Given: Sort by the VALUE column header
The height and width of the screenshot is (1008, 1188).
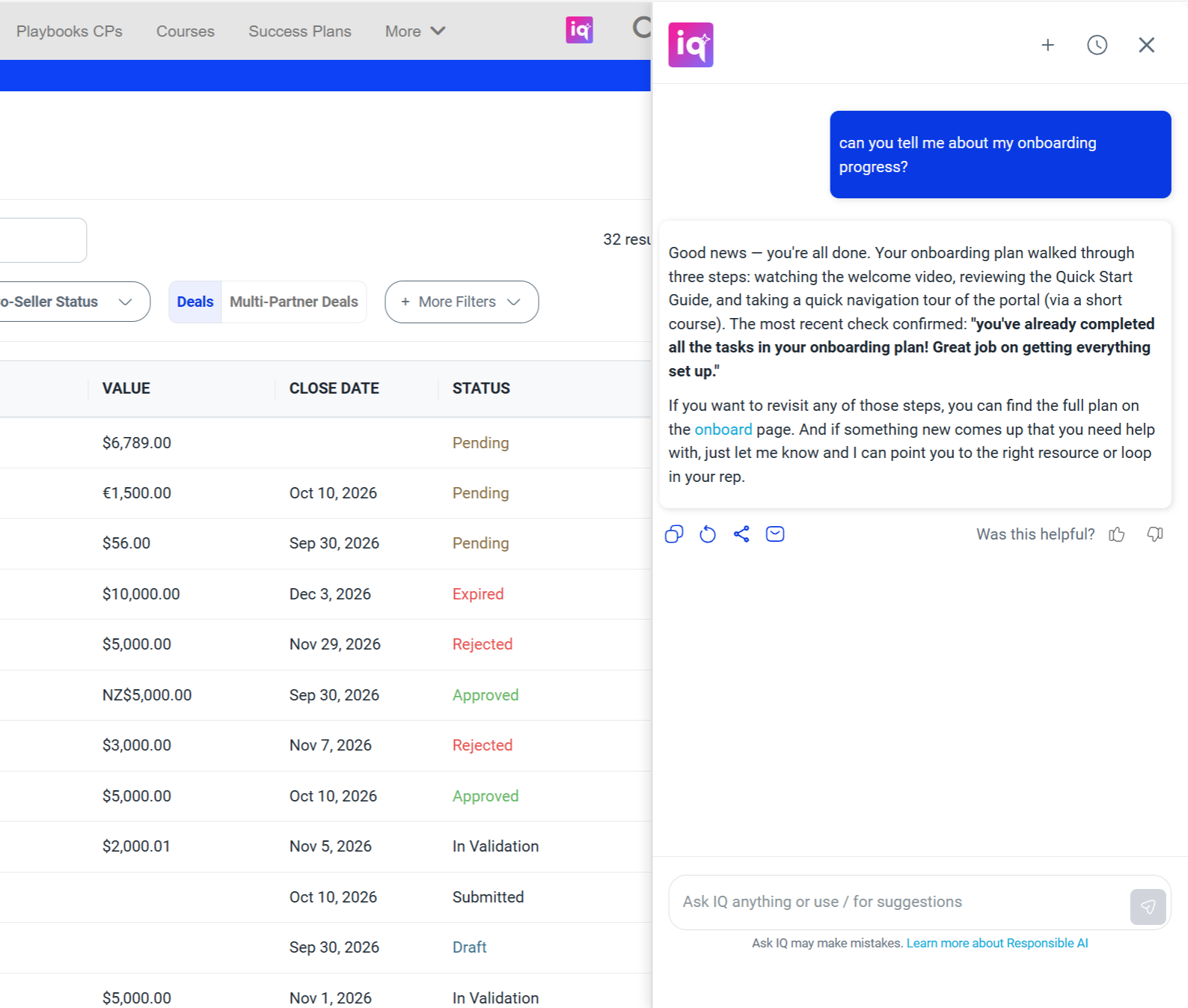Looking at the screenshot, I should [x=126, y=388].
